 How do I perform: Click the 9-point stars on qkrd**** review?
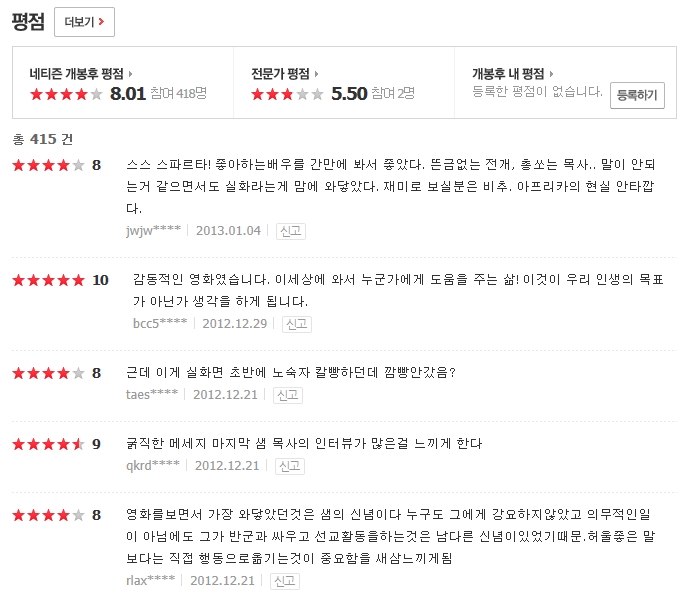click(x=48, y=443)
